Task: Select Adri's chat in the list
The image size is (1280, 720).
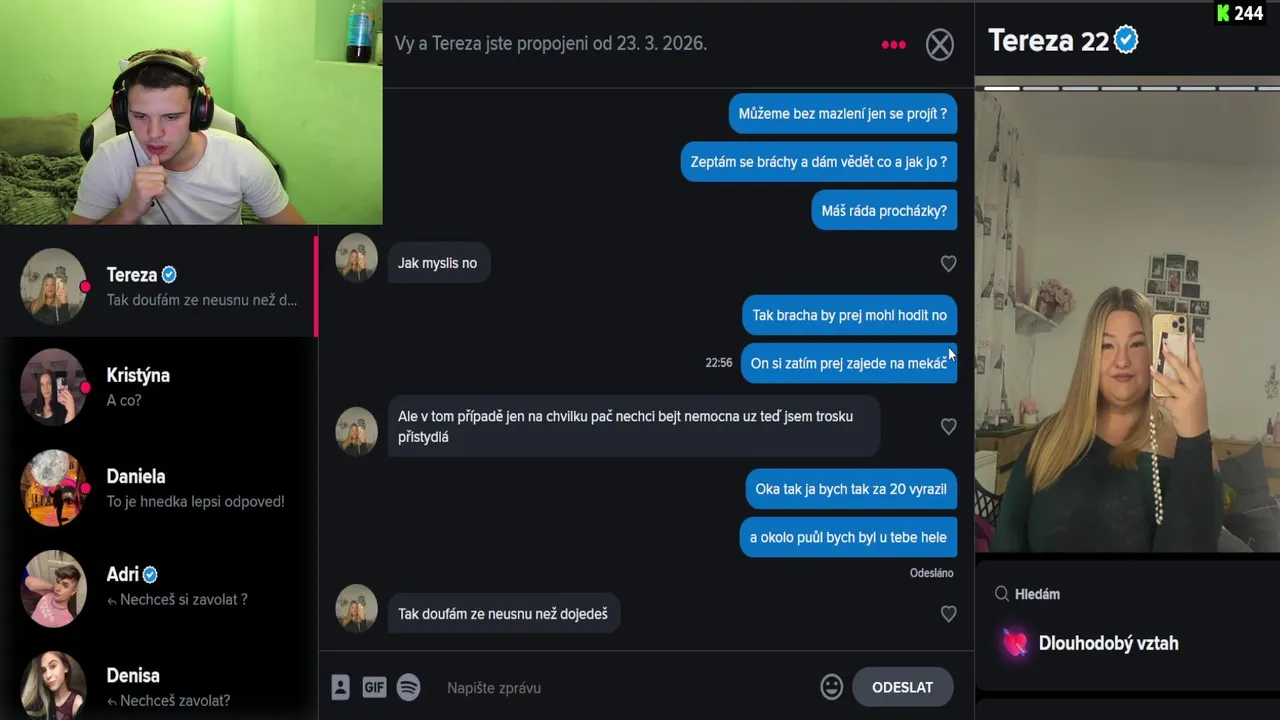Action: 159,588
